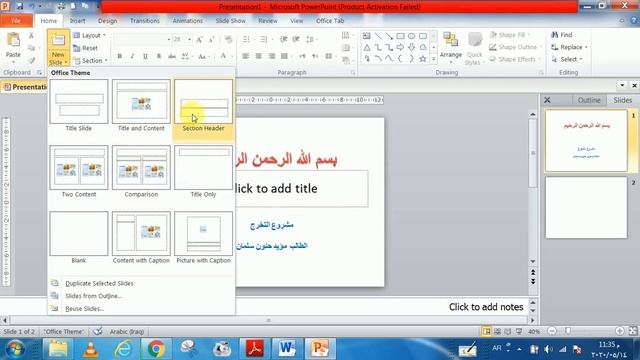Screen dimensions: 640x360
Task: Select the oval shape icon
Action: tap(411, 36)
